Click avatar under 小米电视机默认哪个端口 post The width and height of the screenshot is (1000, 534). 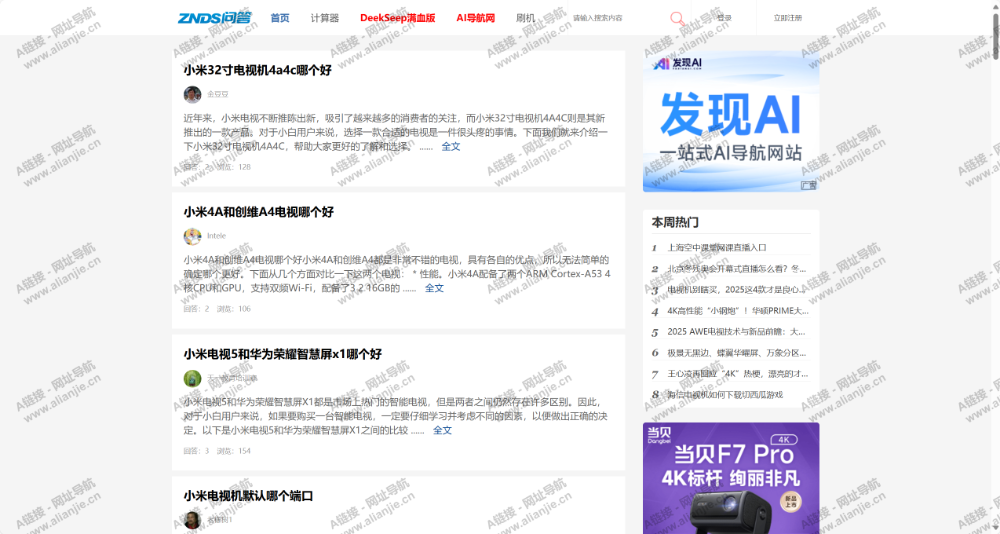click(x=193, y=520)
